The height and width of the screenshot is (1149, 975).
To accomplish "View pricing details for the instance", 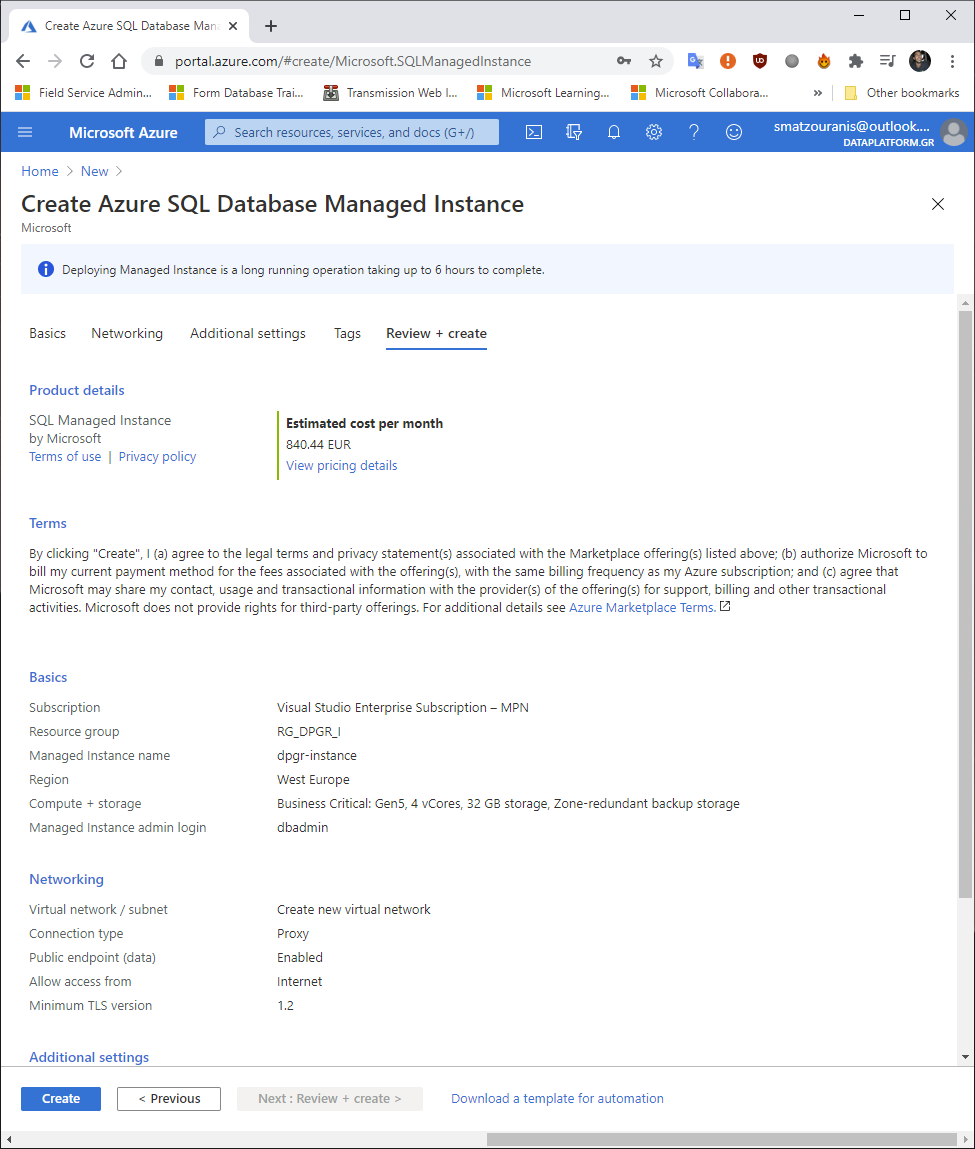I will pyautogui.click(x=341, y=465).
